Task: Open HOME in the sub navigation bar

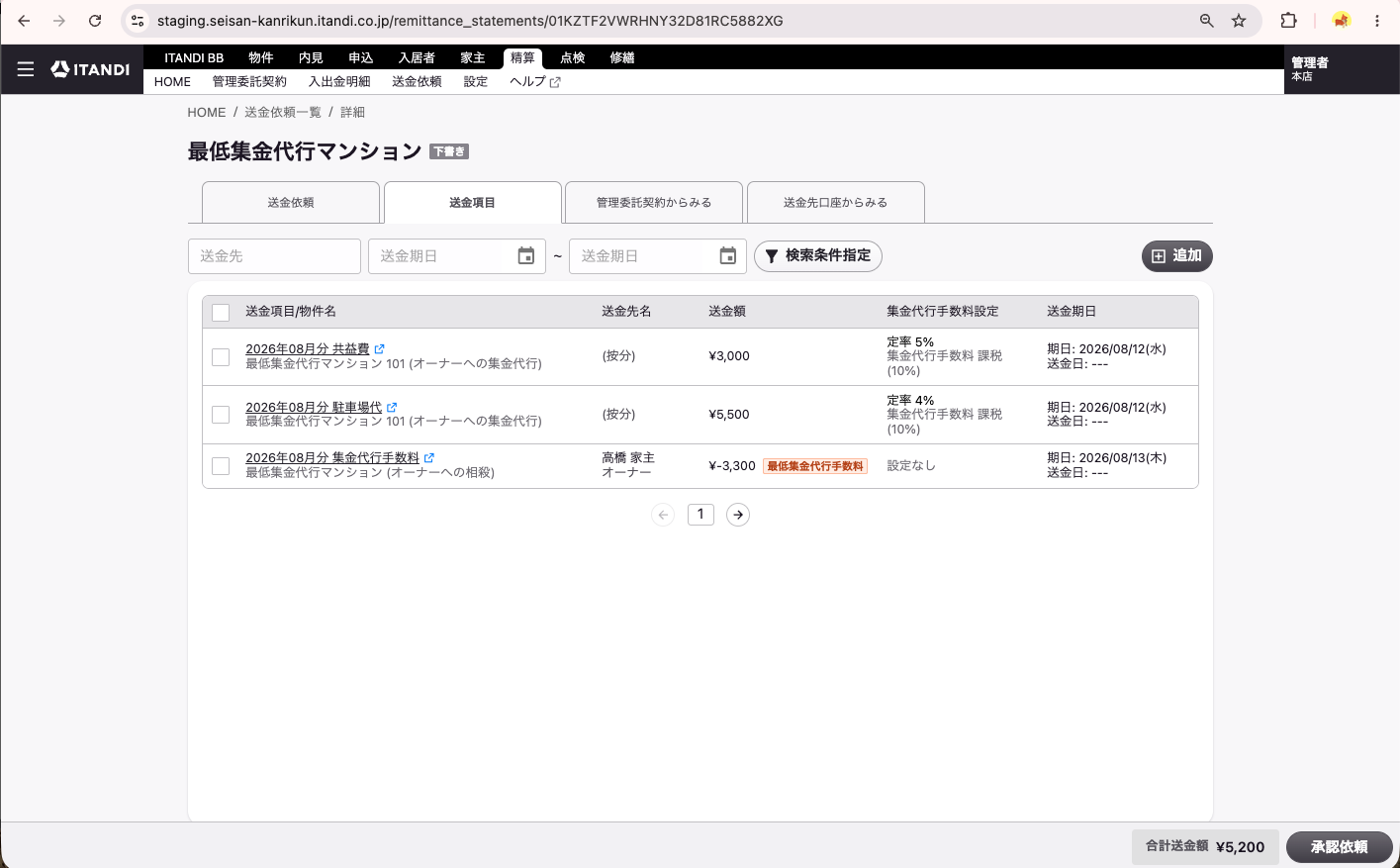Action: 172,82
